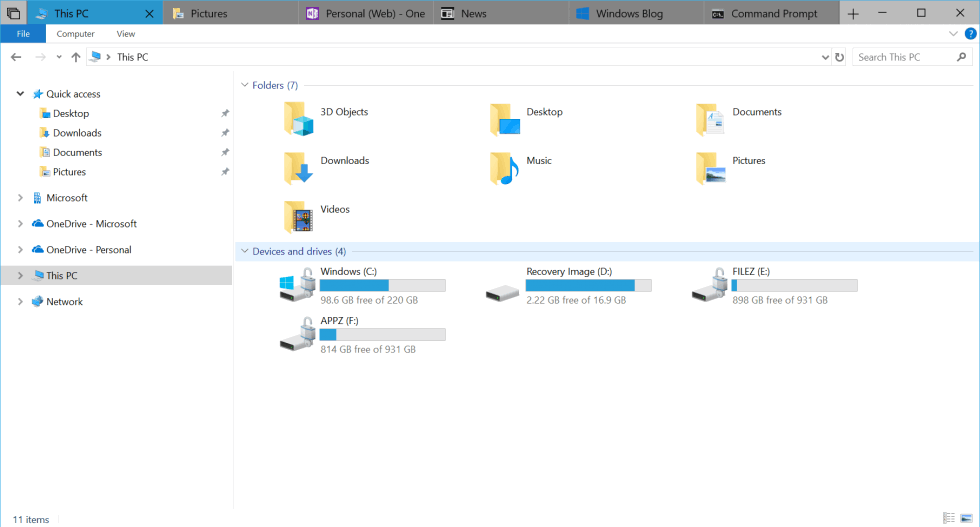Switch to the News tab
This screenshot has width=980, height=527.
(501, 13)
